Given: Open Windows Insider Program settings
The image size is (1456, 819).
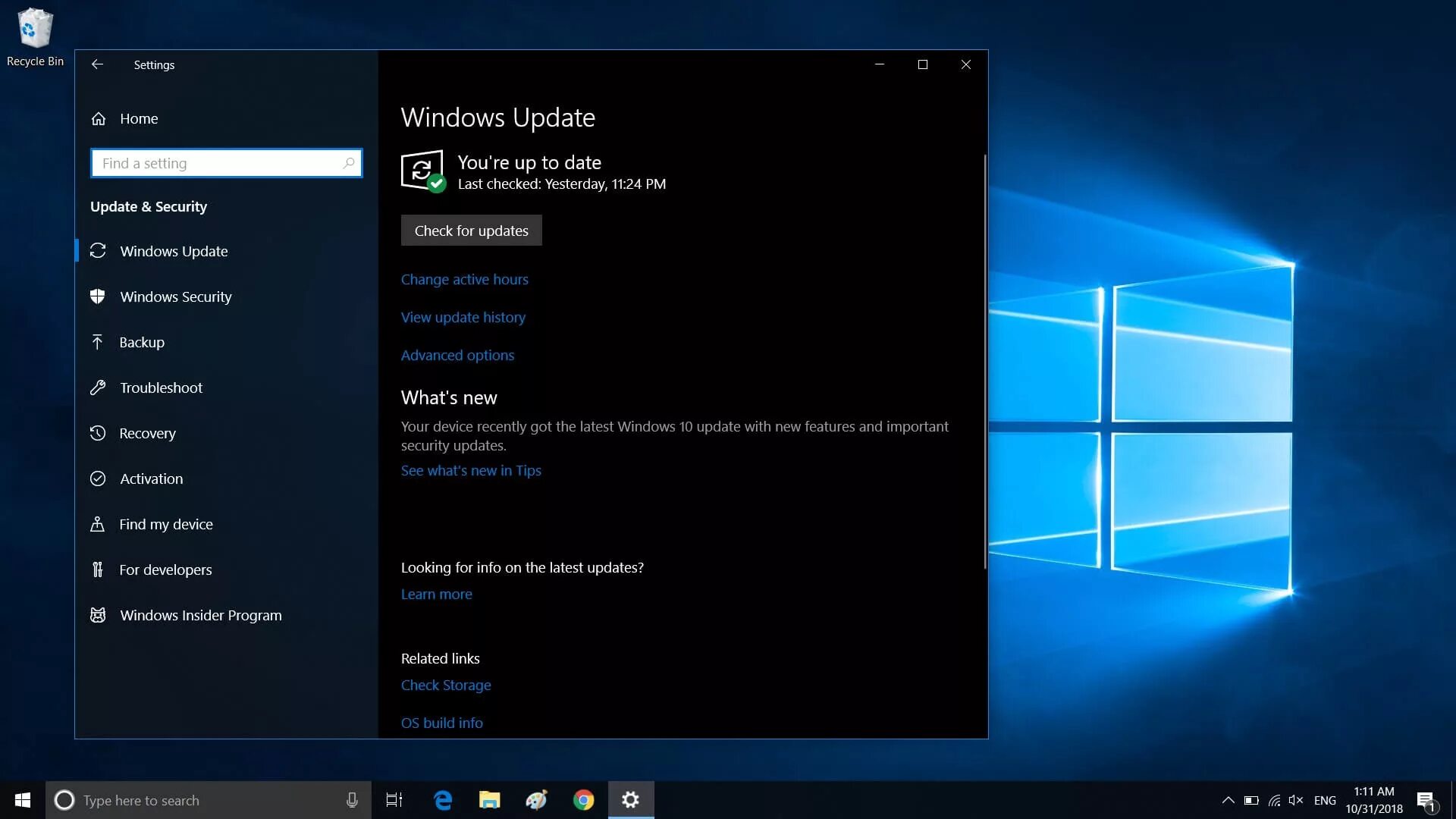Looking at the screenshot, I should (200, 614).
